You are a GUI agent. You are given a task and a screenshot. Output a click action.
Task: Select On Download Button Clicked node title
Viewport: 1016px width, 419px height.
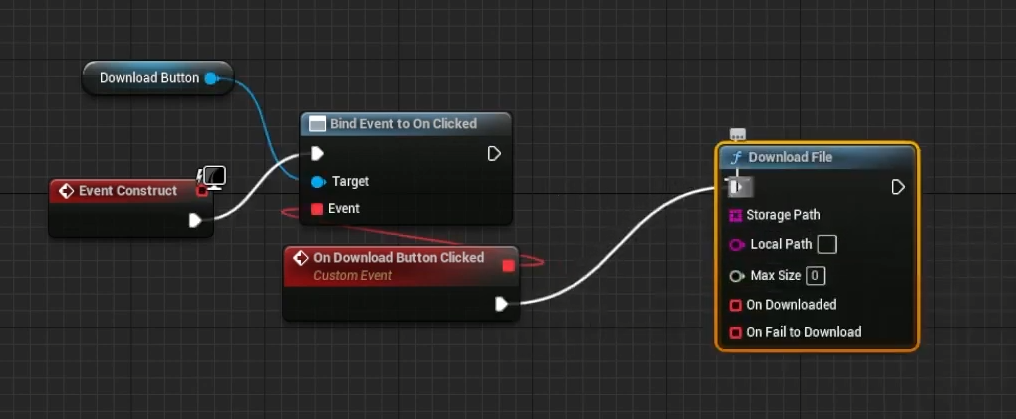[398, 258]
